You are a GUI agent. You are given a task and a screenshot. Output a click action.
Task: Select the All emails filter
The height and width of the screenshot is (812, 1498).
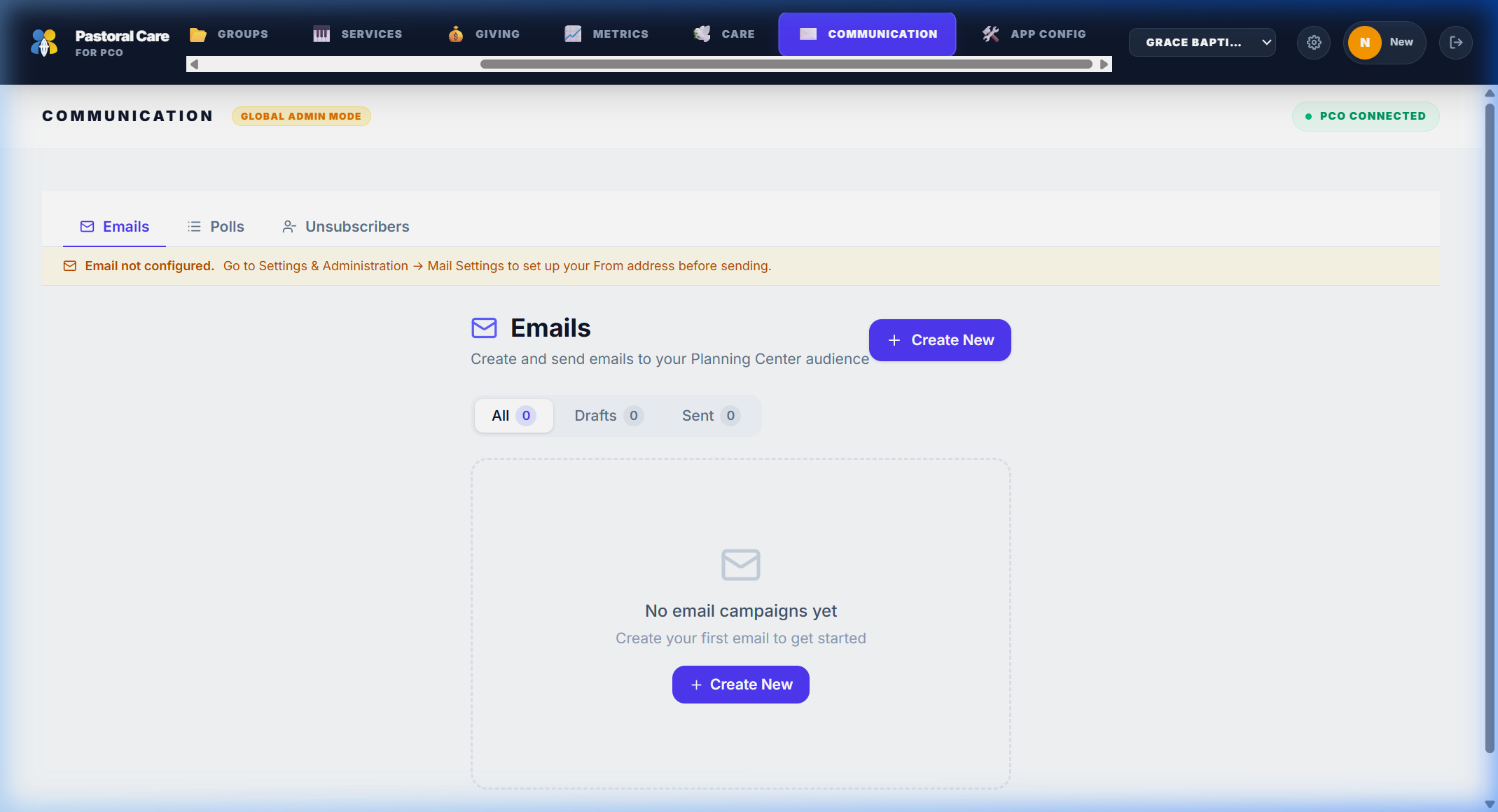pyautogui.click(x=513, y=416)
